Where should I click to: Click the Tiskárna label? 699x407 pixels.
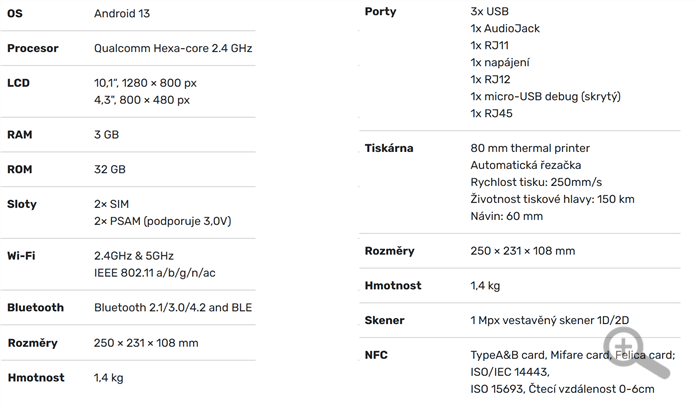(389, 148)
